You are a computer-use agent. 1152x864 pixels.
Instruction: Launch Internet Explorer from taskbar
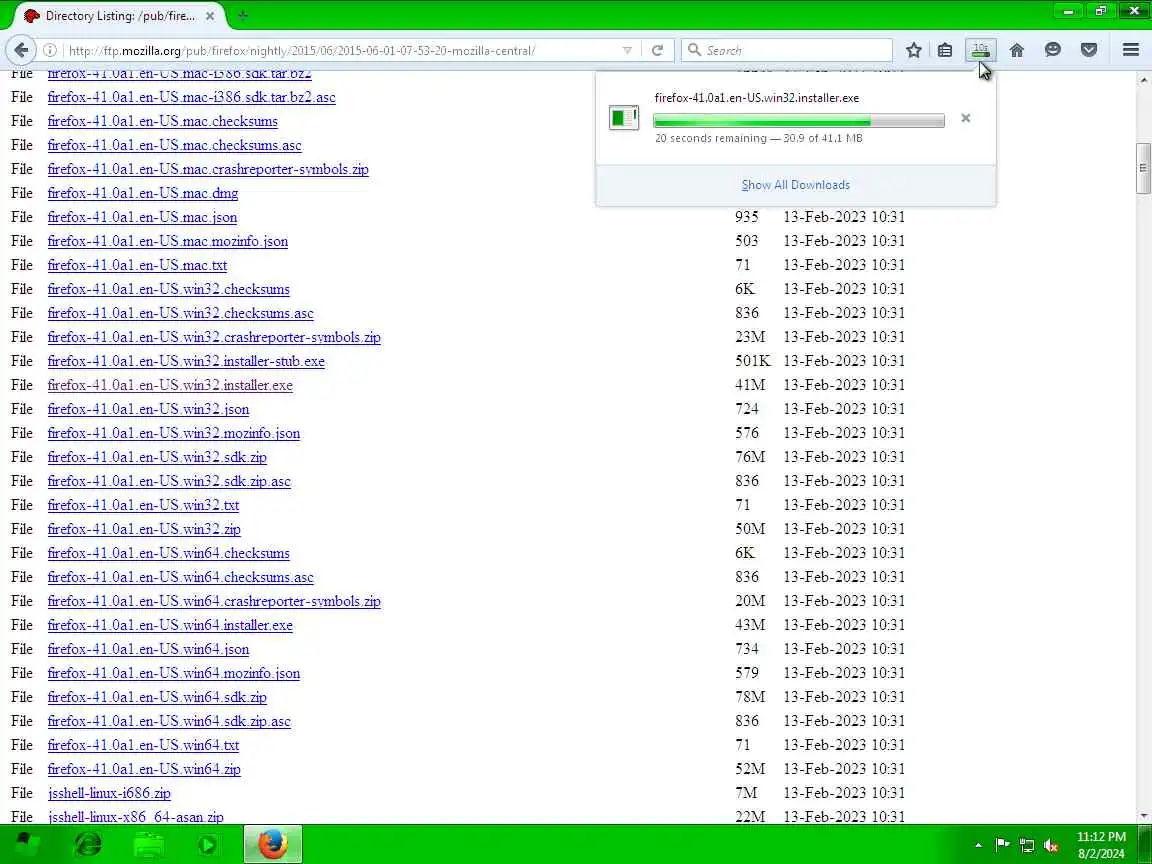pos(88,844)
